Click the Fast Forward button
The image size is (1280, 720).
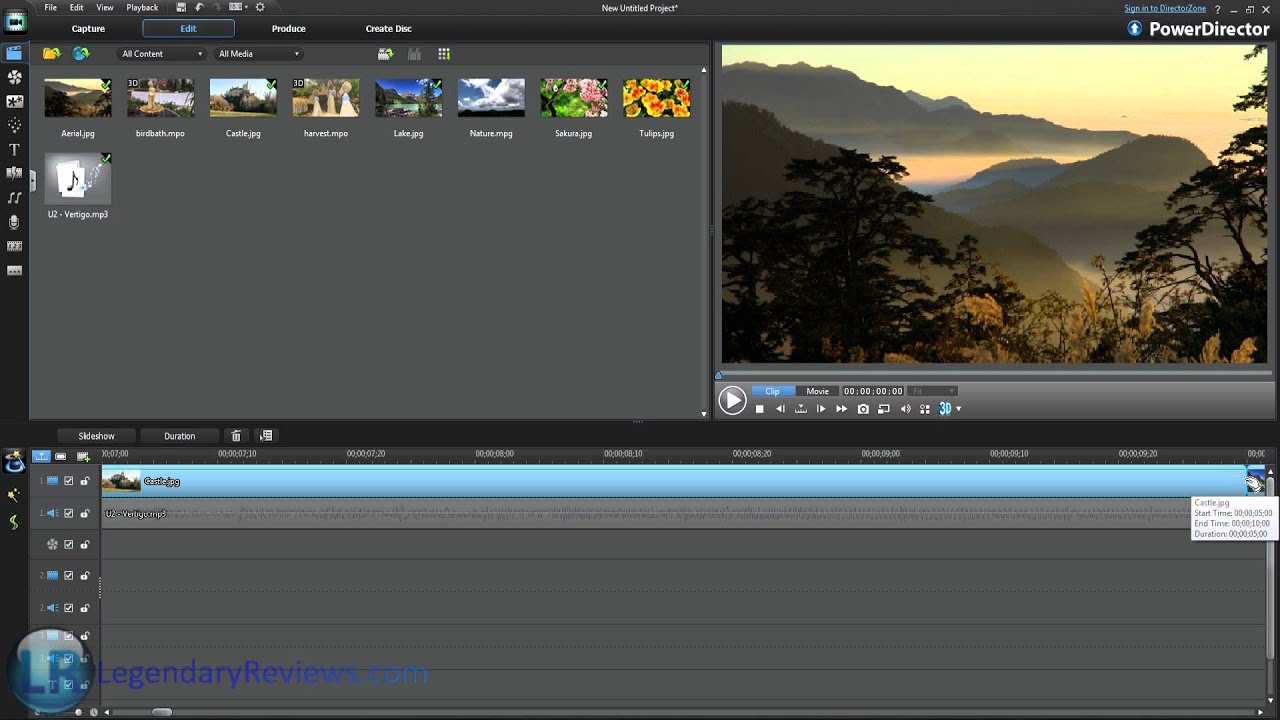click(841, 409)
